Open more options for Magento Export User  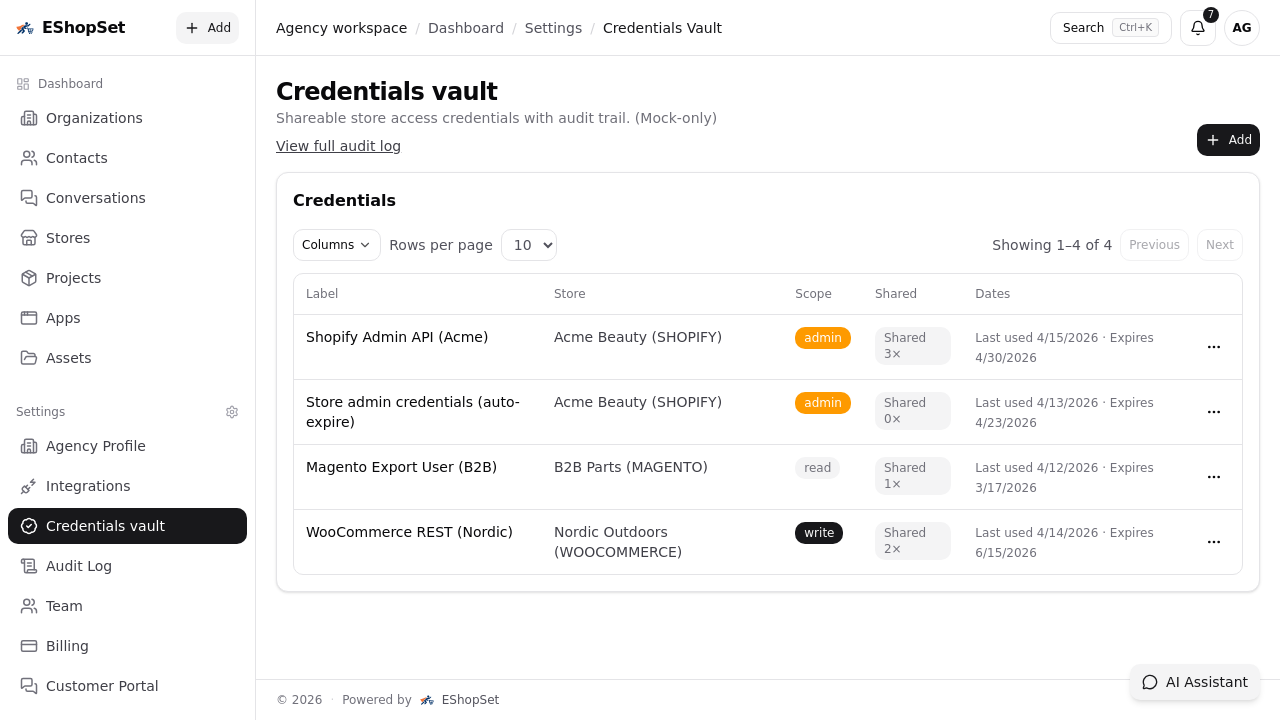pyautogui.click(x=1213, y=477)
